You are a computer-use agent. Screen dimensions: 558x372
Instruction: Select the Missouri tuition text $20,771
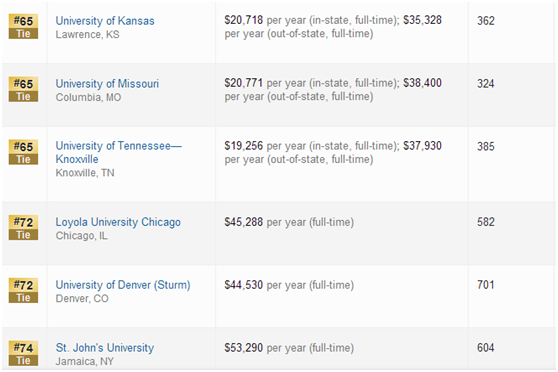[x=243, y=83]
